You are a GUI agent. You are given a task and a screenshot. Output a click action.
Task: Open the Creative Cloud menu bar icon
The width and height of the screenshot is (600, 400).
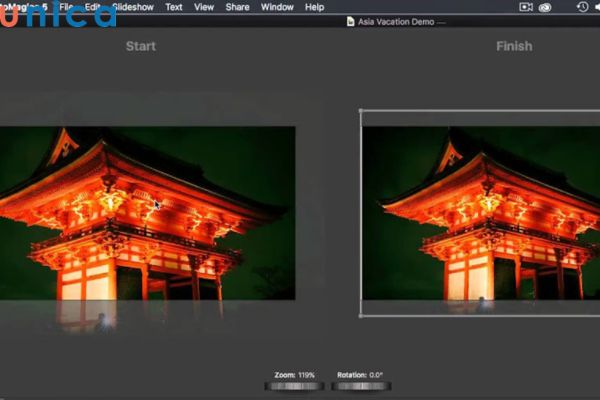[x=545, y=7]
